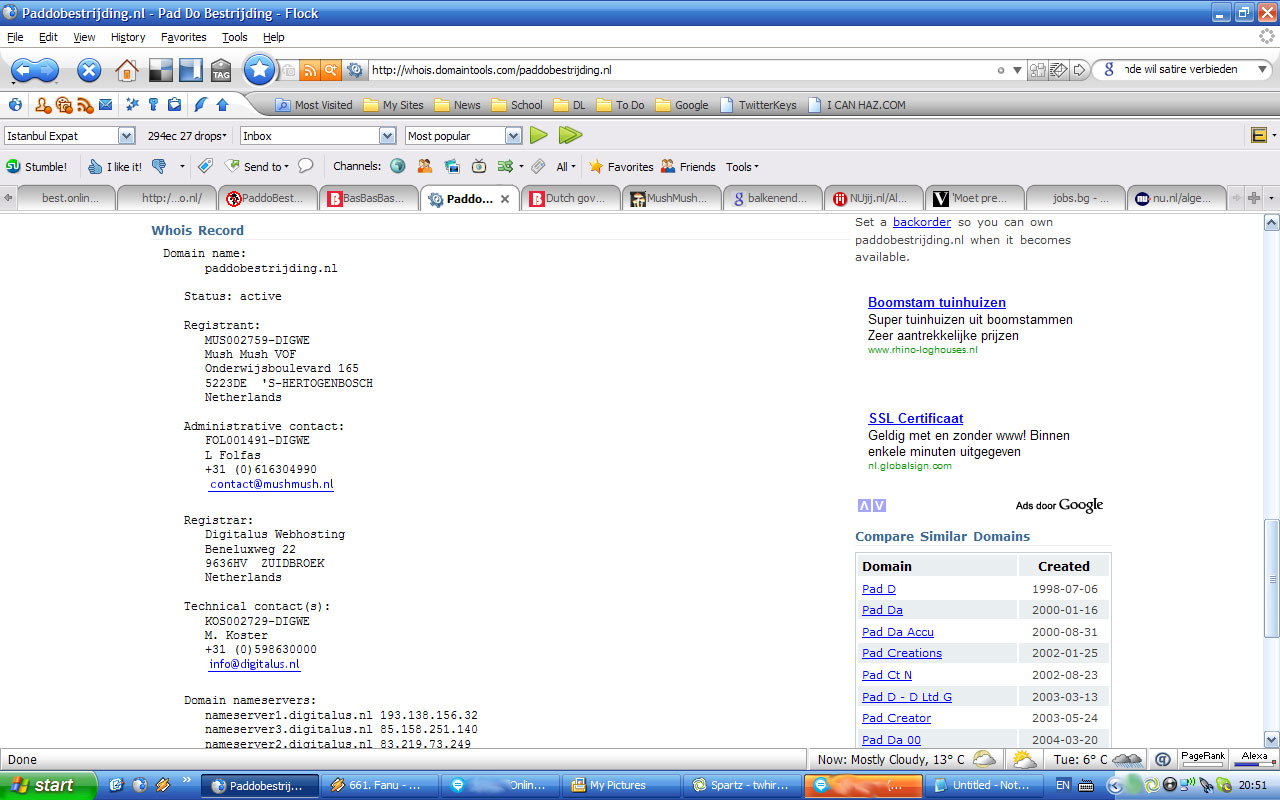Open the contact@mushmush.nl email link

coord(271,484)
